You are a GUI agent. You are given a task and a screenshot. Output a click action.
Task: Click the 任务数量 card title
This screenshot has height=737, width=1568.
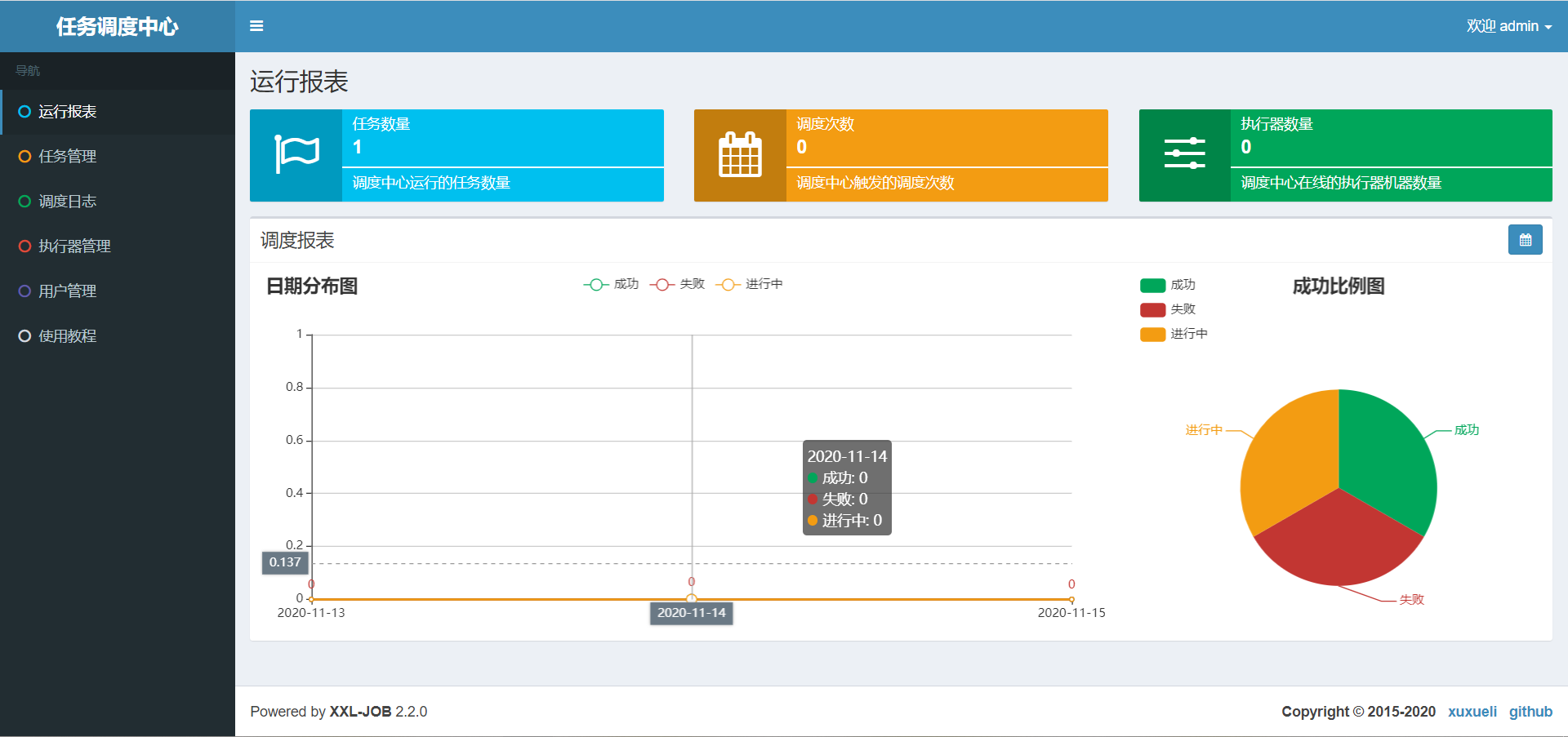pyautogui.click(x=381, y=124)
